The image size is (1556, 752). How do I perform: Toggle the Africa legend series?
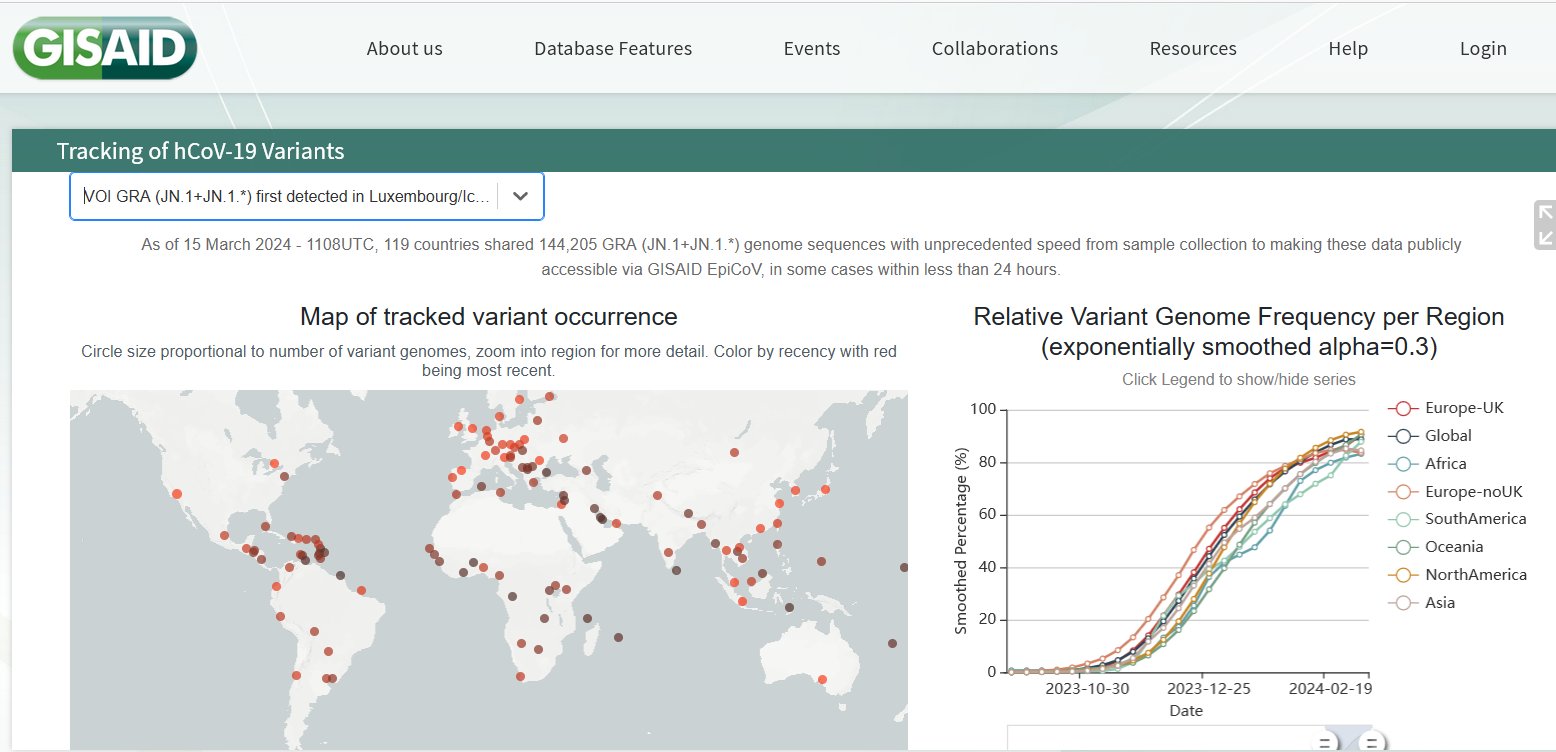coord(1445,464)
